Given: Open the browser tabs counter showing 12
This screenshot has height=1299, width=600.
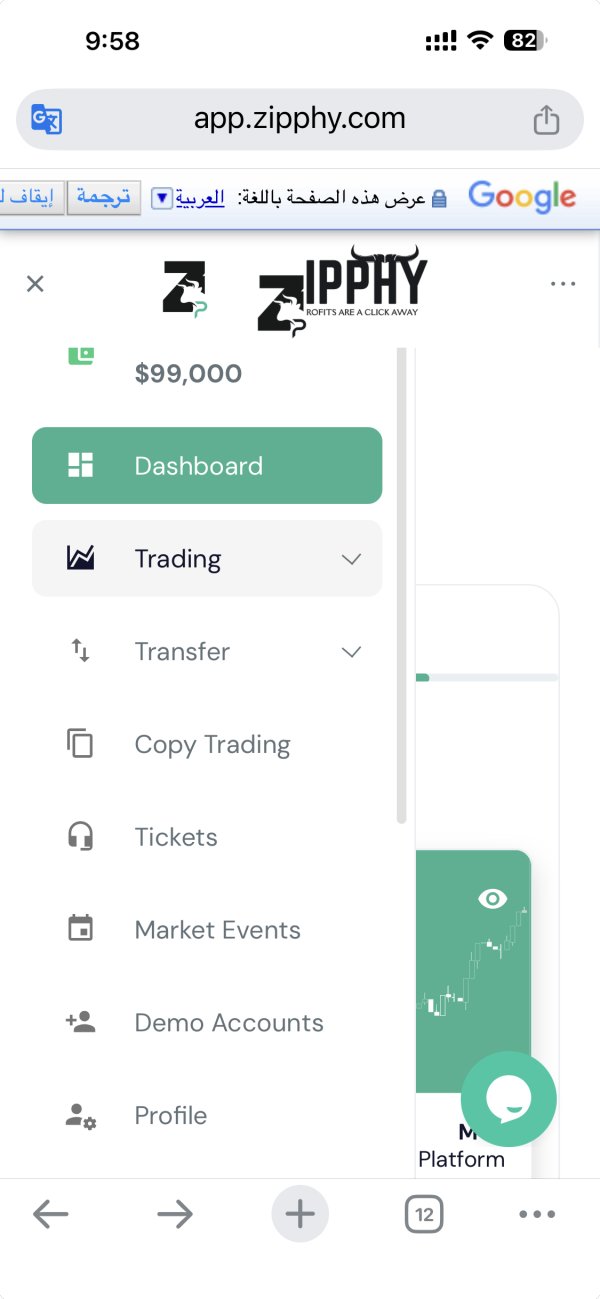Looking at the screenshot, I should point(424,1215).
